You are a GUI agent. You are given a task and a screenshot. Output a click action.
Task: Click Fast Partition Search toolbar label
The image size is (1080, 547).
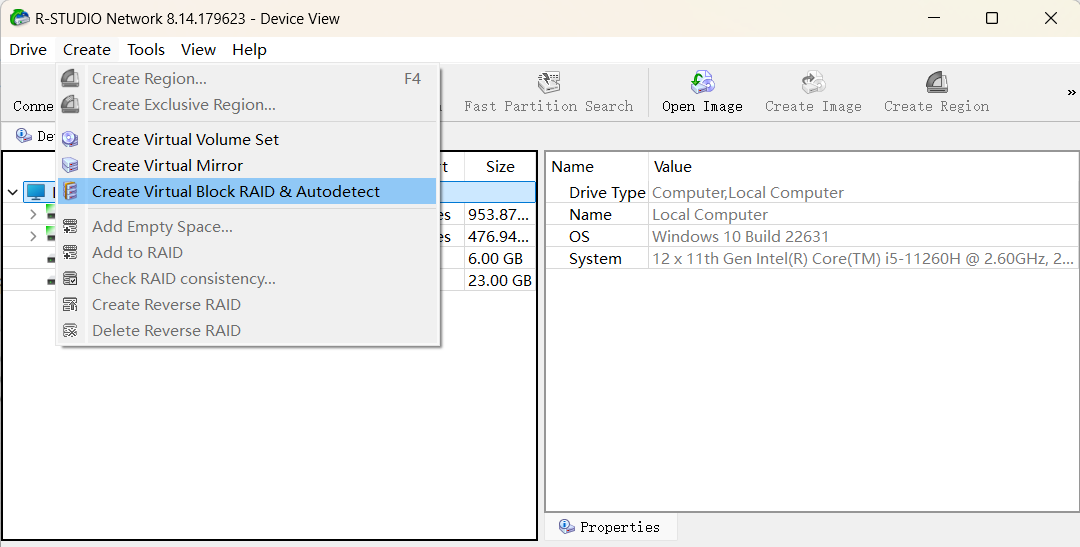[549, 106]
